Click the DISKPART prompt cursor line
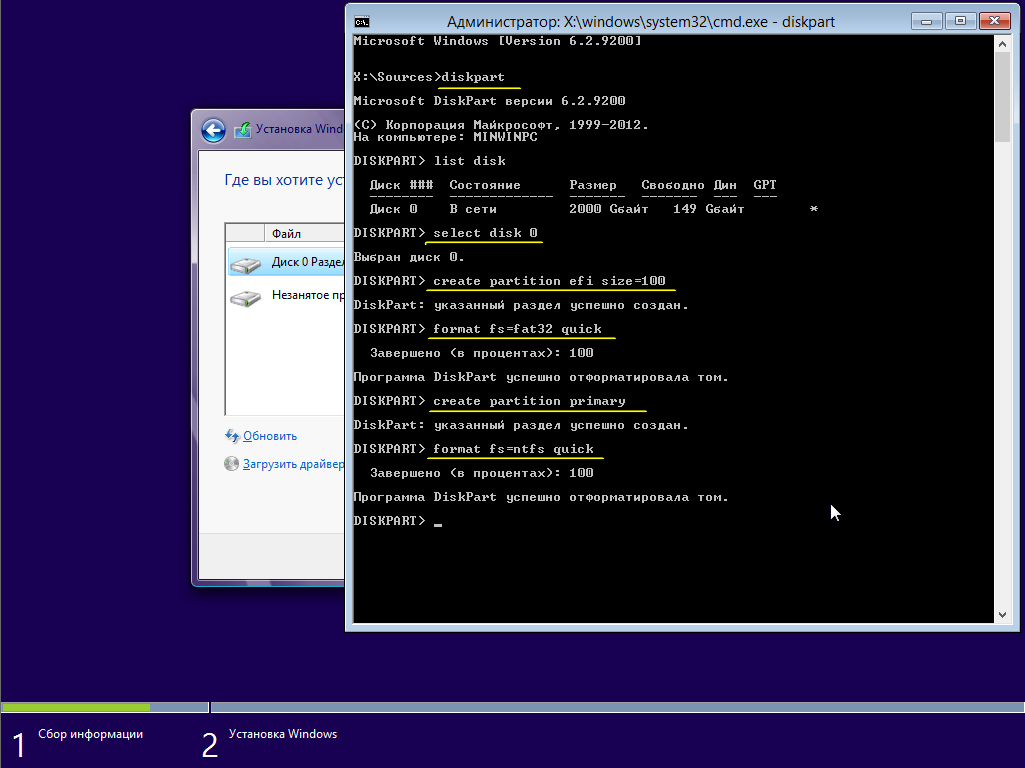Image resolution: width=1025 pixels, height=768 pixels. click(x=397, y=521)
